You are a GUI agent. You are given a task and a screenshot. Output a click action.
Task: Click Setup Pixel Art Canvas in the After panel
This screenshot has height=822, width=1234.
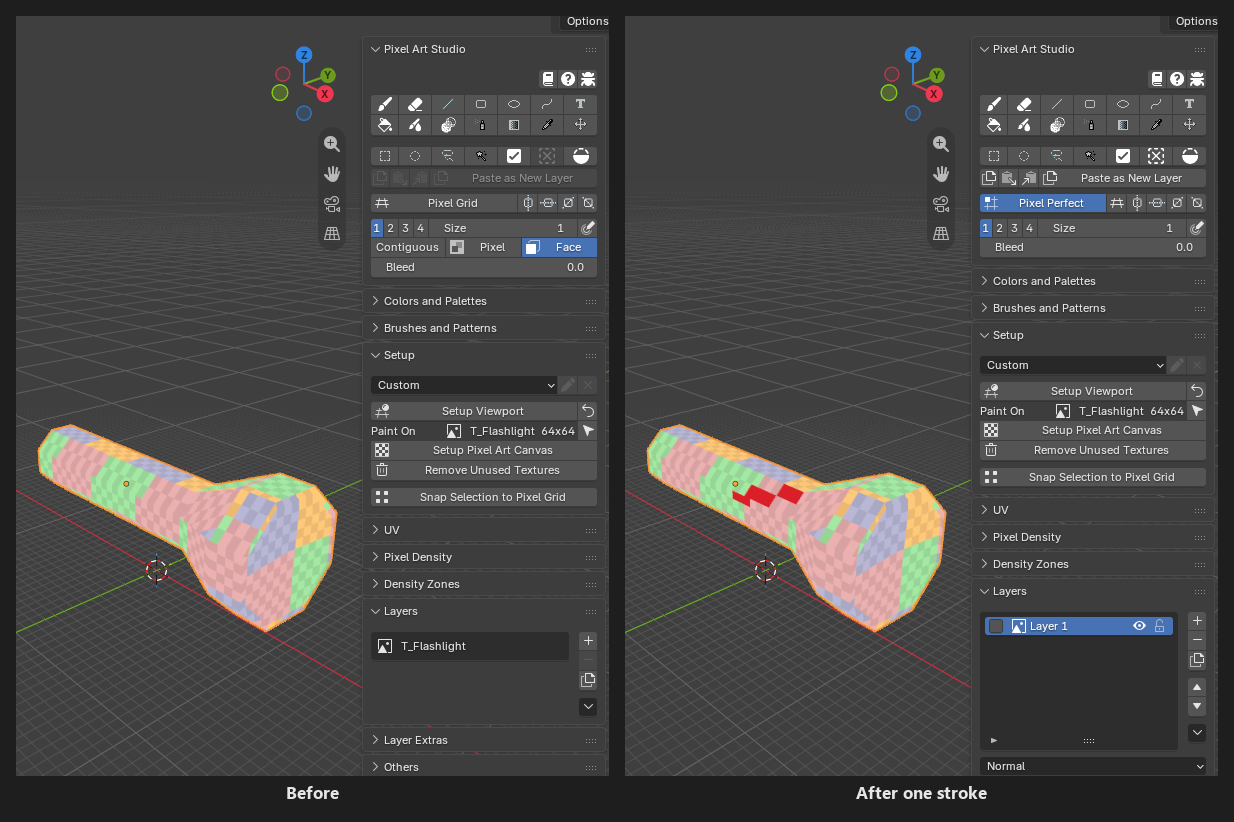click(x=1093, y=430)
